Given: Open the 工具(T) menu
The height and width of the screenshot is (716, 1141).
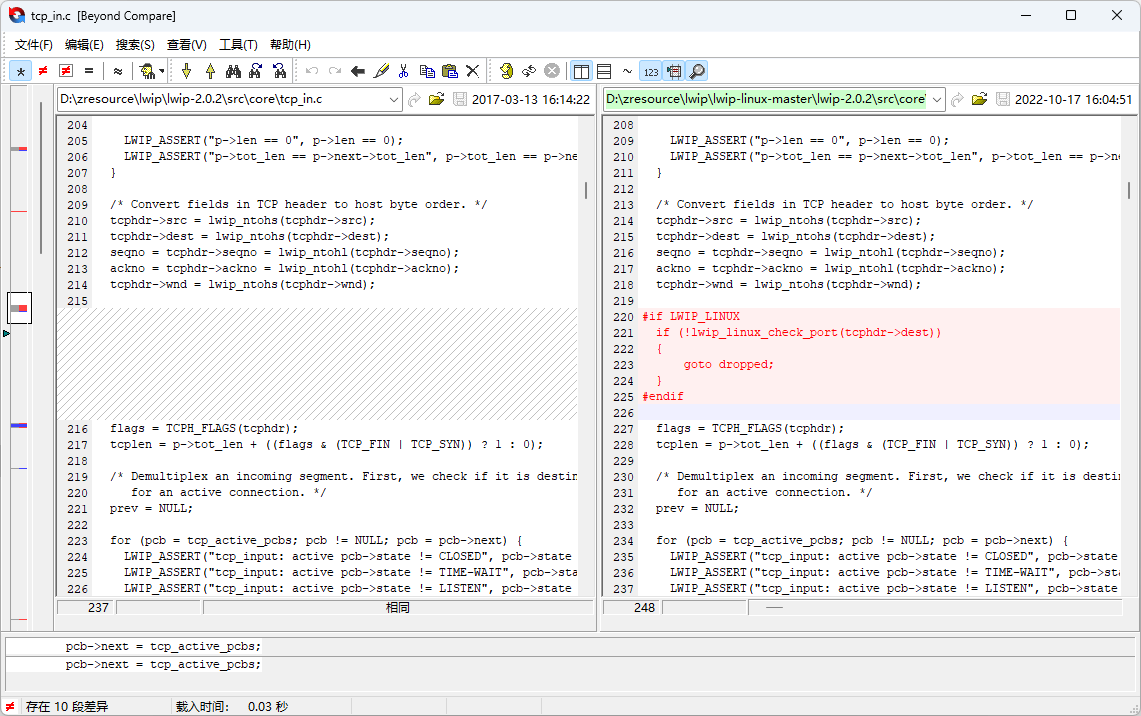Looking at the screenshot, I should point(238,45).
